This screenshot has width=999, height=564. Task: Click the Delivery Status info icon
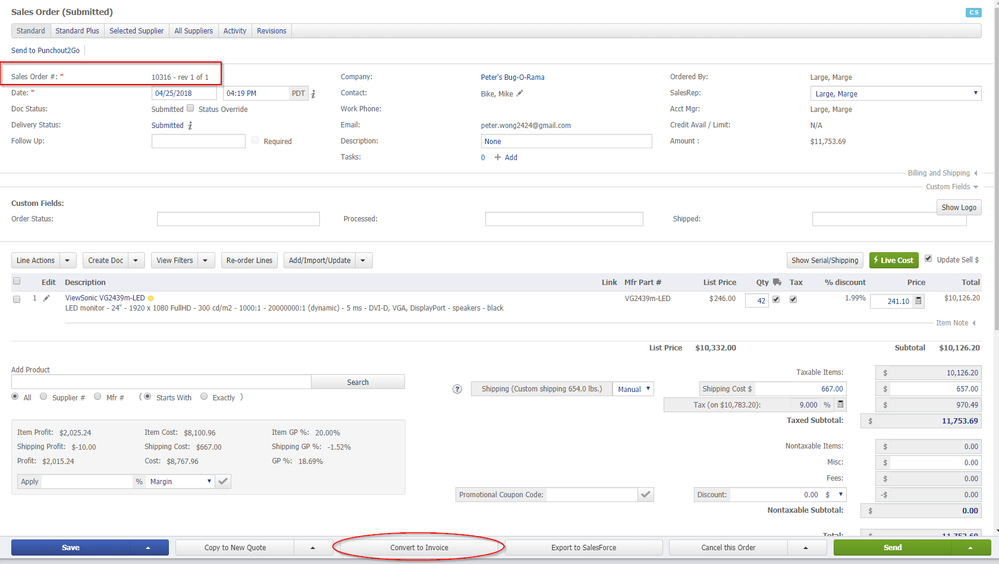pos(190,126)
